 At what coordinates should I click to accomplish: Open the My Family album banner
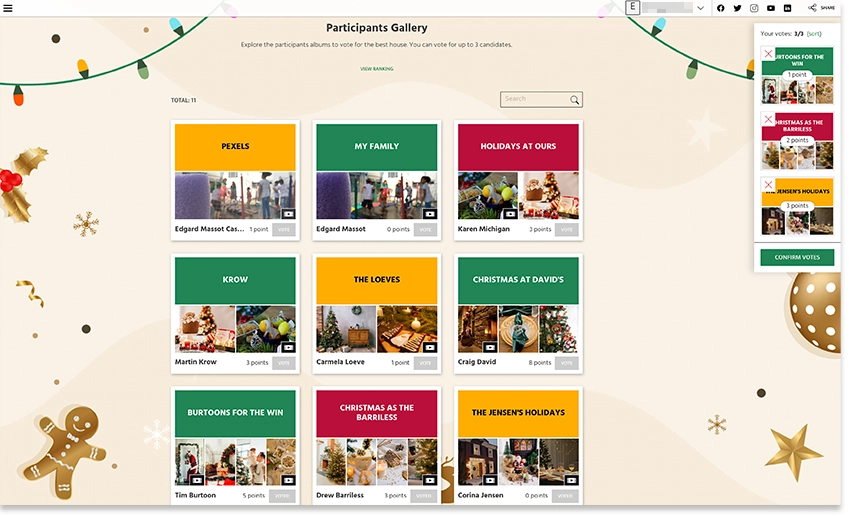pos(377,147)
